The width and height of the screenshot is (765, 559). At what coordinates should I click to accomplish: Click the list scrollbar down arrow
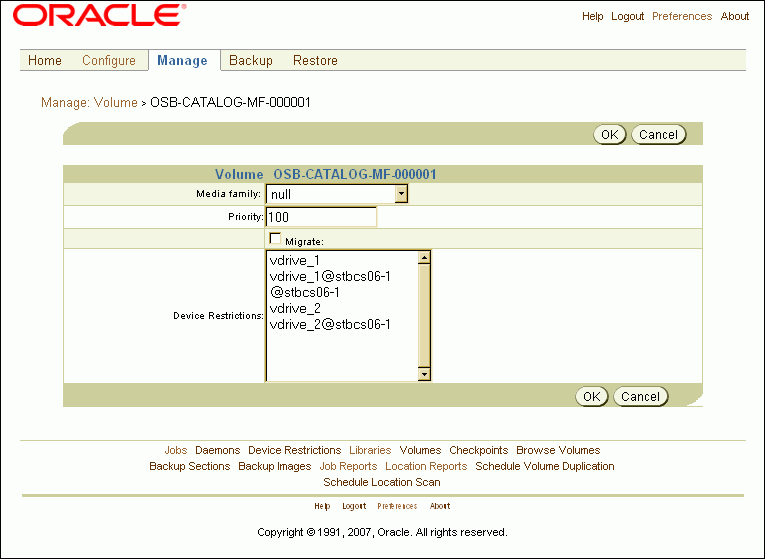[x=424, y=374]
